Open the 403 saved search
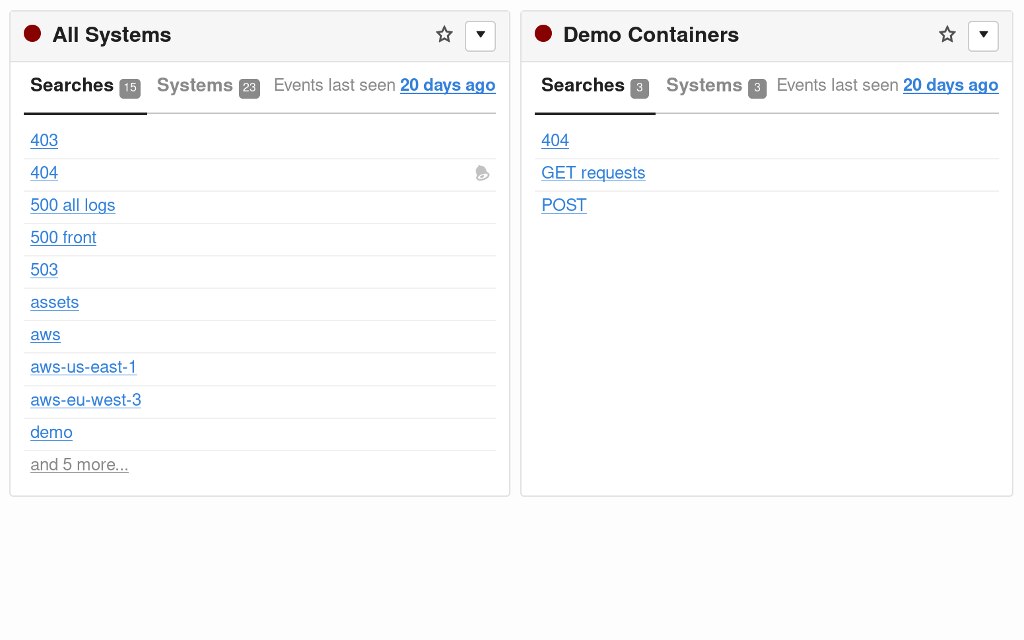 (x=44, y=141)
